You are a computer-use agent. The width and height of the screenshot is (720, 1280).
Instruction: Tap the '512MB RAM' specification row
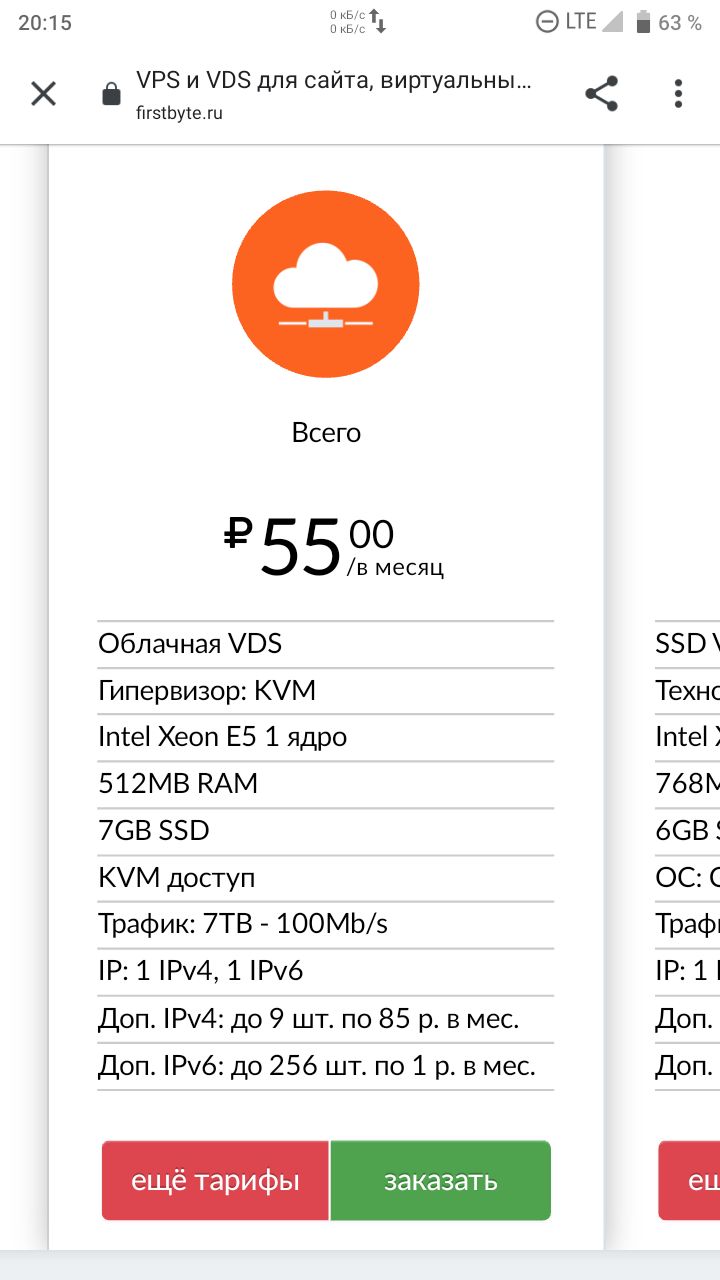tap(325, 784)
